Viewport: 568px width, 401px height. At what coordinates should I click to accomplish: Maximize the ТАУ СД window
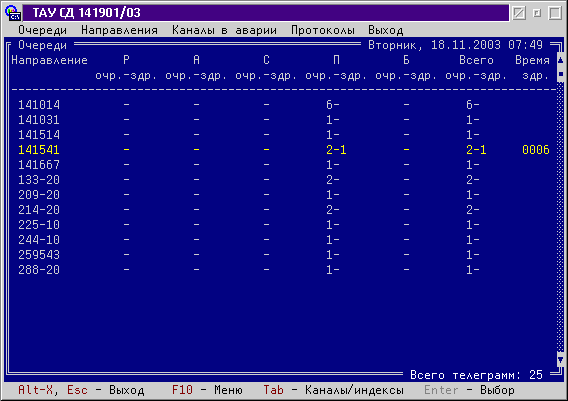pos(555,13)
